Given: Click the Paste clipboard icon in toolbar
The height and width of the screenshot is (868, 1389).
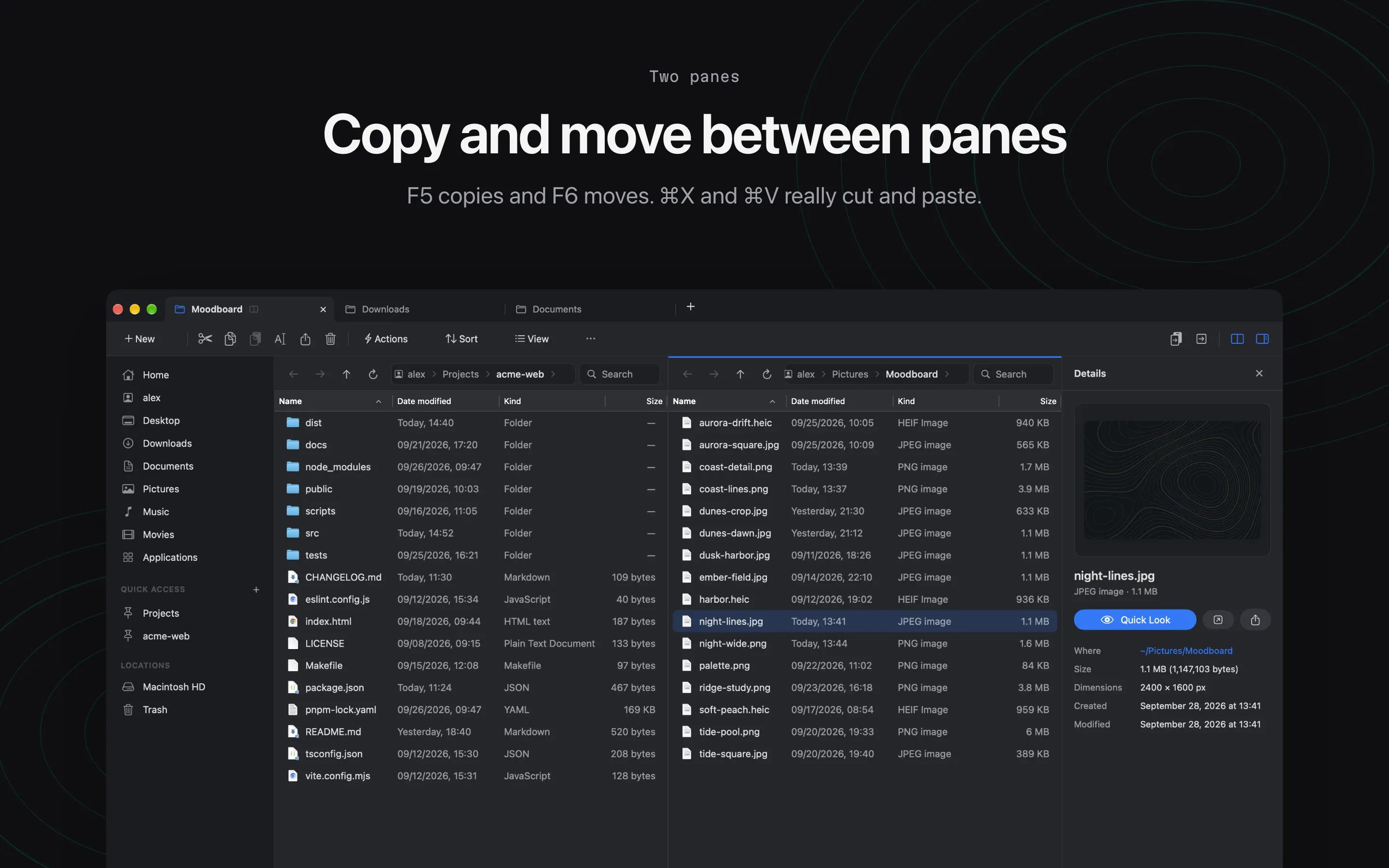Looking at the screenshot, I should click(256, 339).
